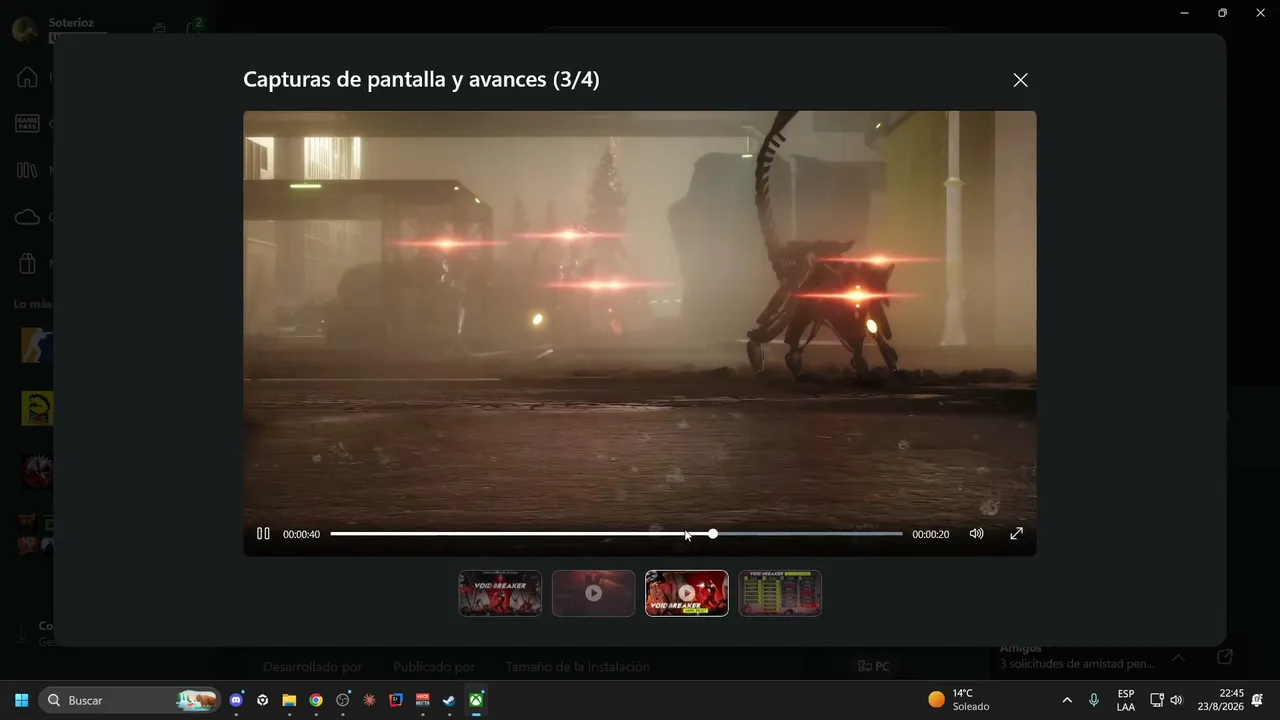
Task: Open the notifications icon with badge 2
Action: (x=196, y=28)
